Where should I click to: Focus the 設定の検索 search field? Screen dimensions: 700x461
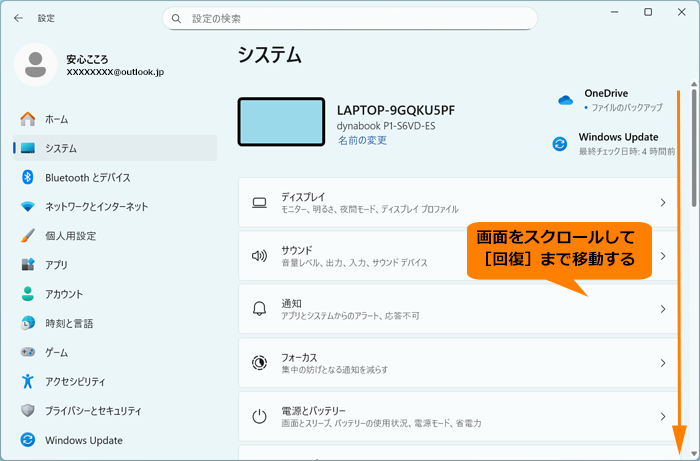350,19
